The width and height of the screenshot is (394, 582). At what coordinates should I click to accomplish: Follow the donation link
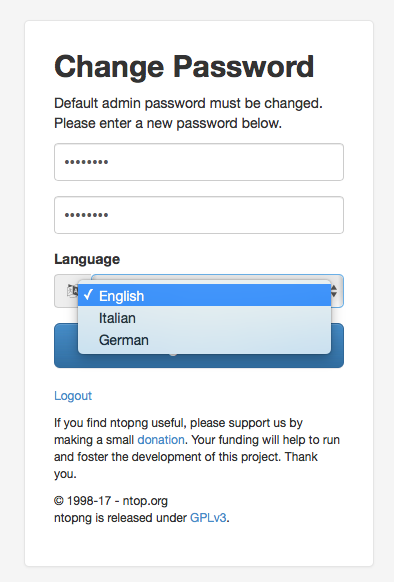[161, 440]
